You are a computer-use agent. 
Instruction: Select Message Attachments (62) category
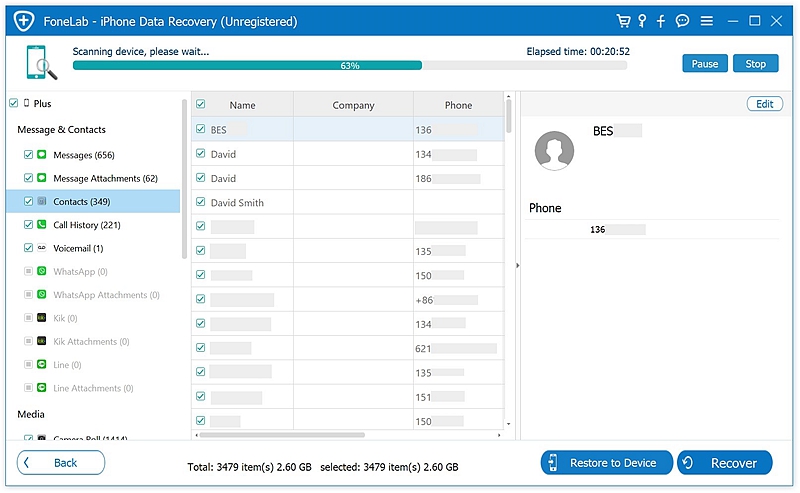click(x=105, y=178)
